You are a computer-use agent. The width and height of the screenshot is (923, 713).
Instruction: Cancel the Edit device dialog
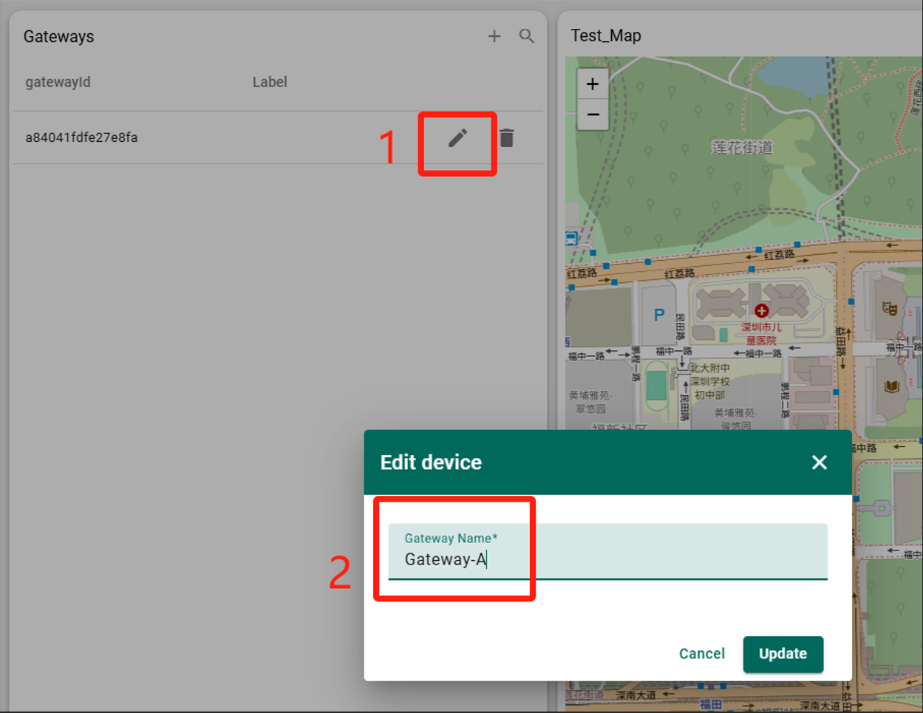702,654
